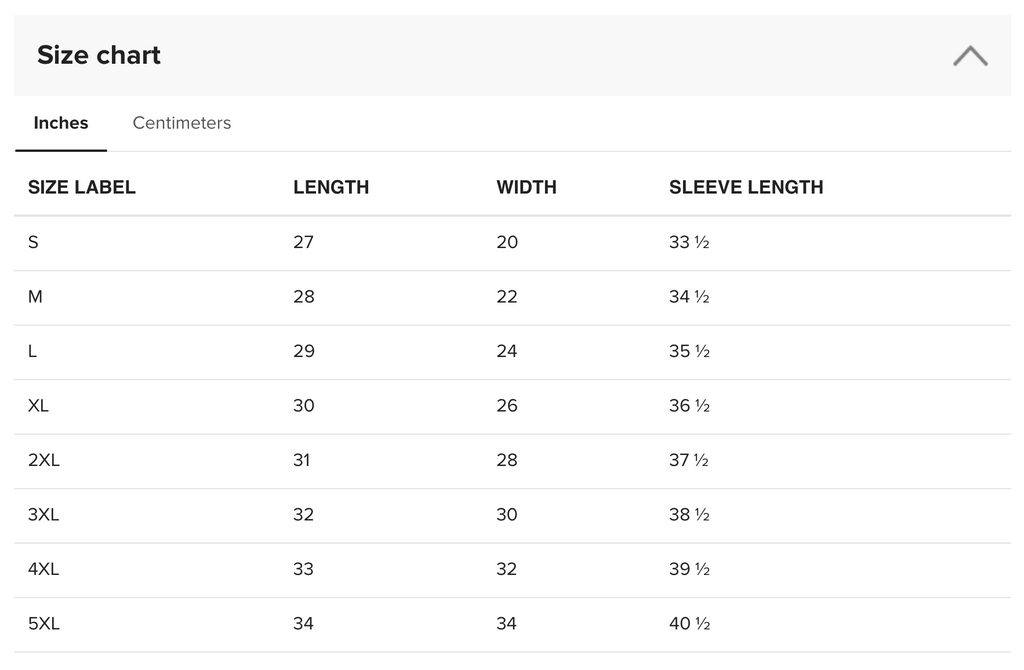
Task: Click the M size label cell
Action: tap(36, 297)
